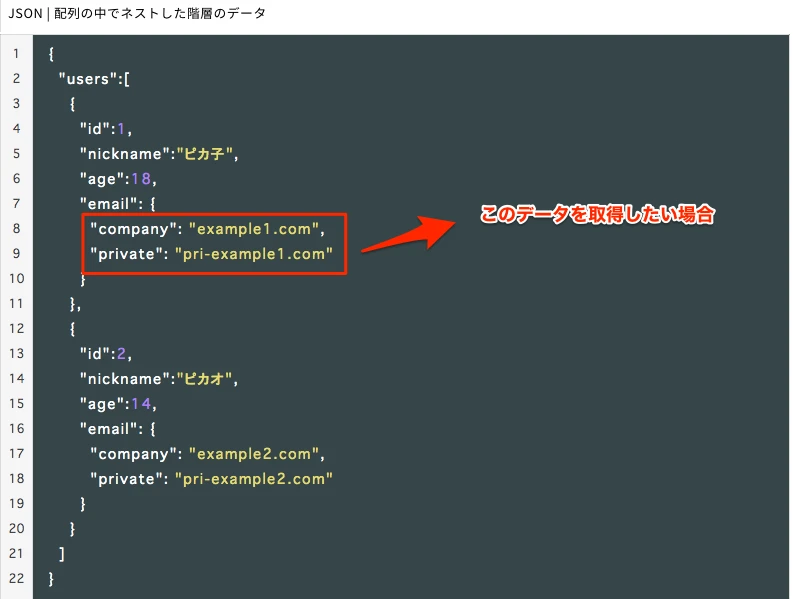Click the "users":[ key on line 2

(x=94, y=79)
